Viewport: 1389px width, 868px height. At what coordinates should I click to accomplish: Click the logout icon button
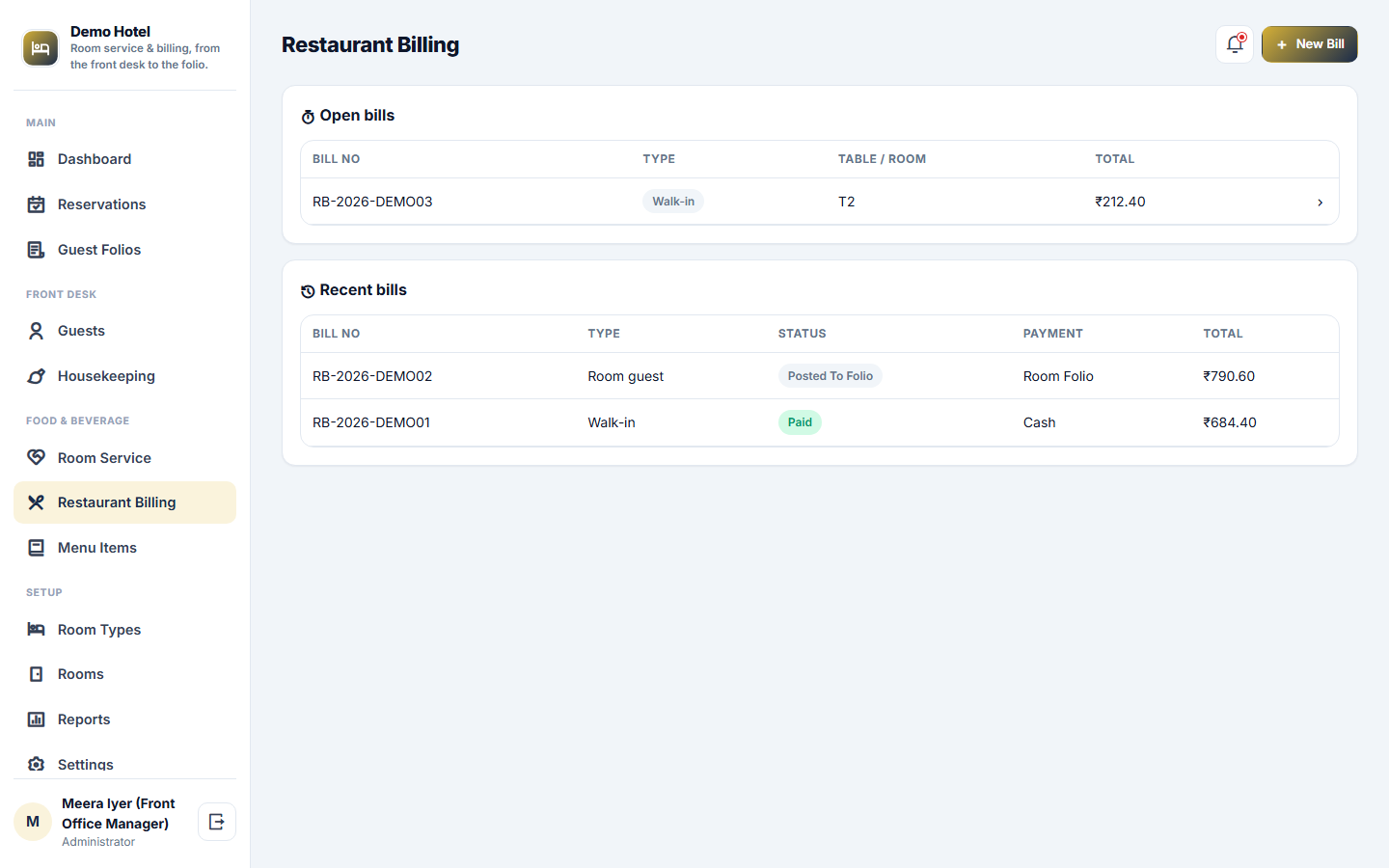click(217, 822)
